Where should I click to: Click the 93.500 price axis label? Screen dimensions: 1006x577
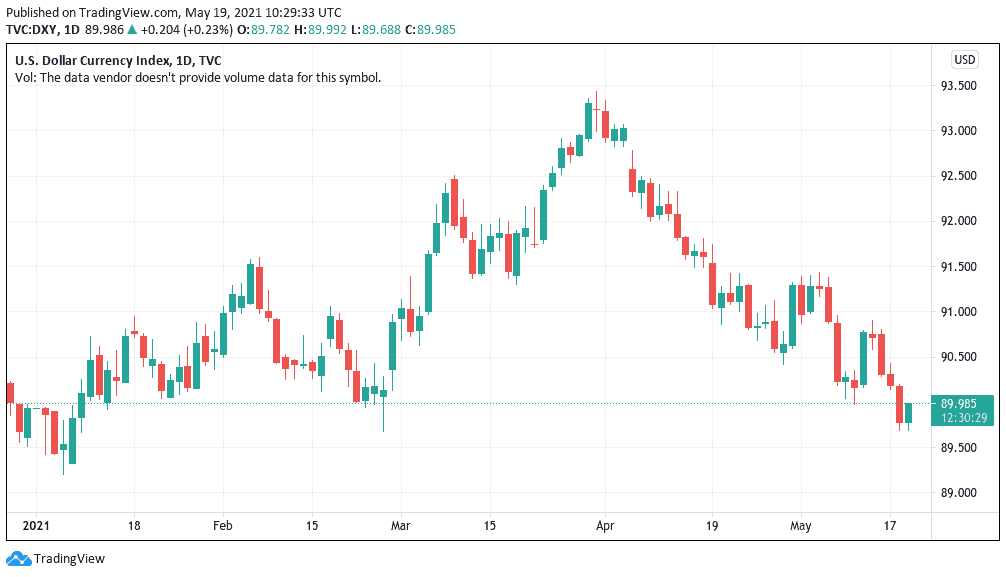[958, 86]
